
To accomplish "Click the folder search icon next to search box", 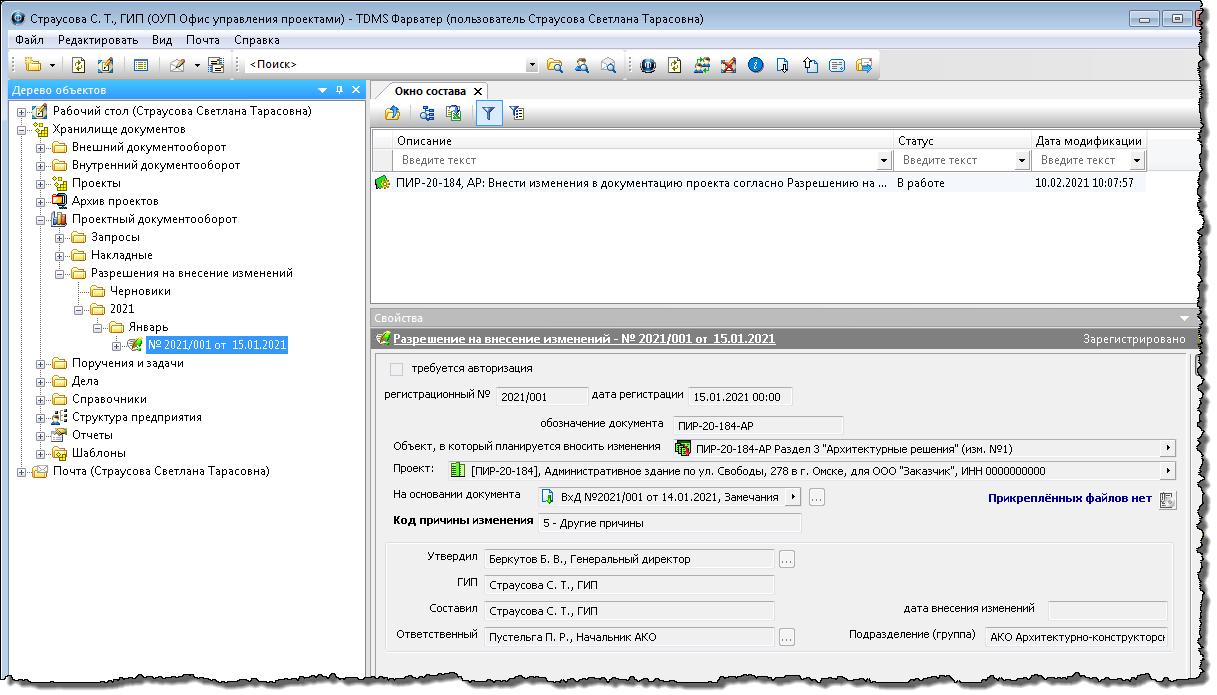I will [x=555, y=65].
